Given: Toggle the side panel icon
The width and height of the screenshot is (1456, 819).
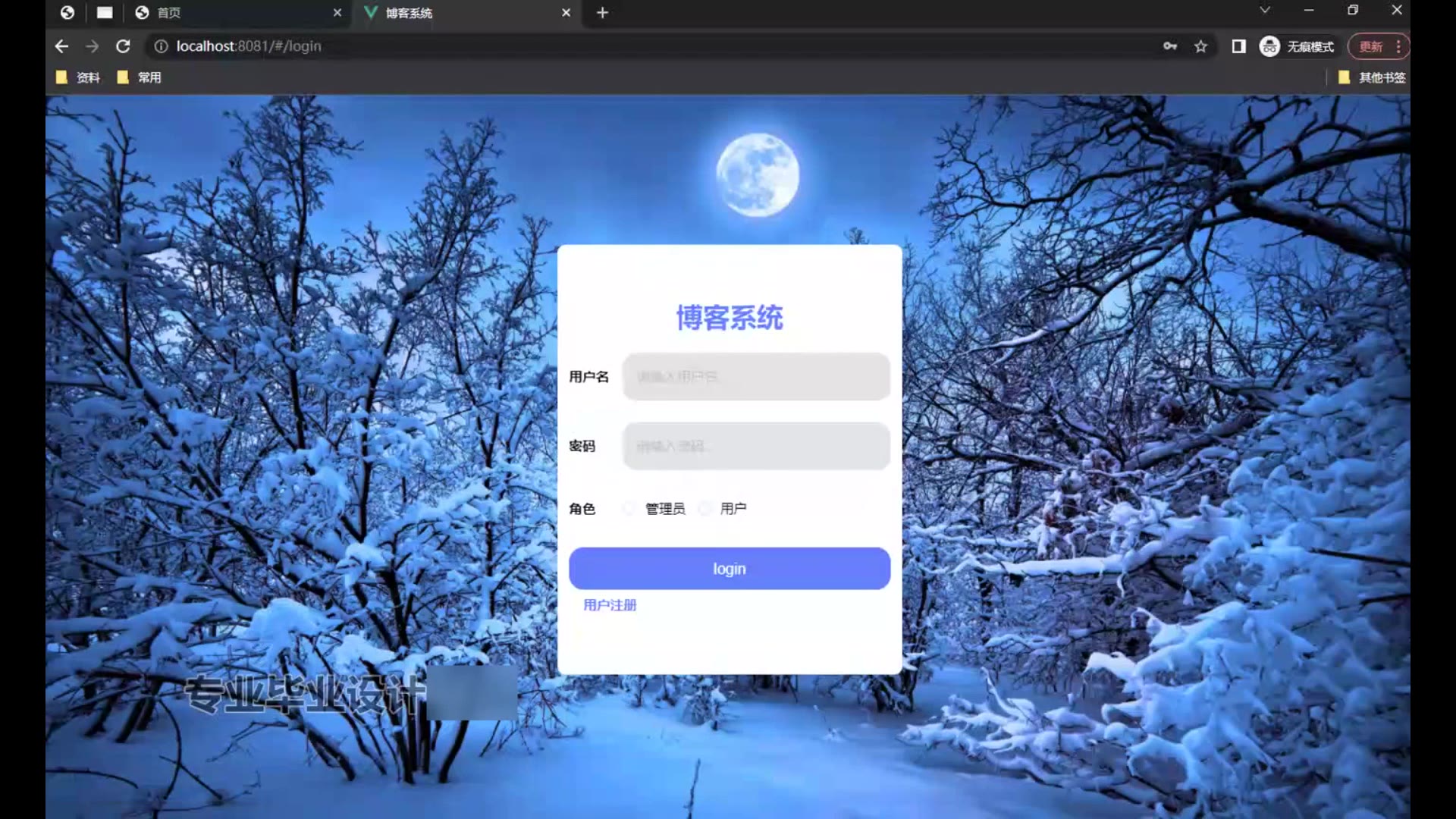Looking at the screenshot, I should click(1238, 46).
